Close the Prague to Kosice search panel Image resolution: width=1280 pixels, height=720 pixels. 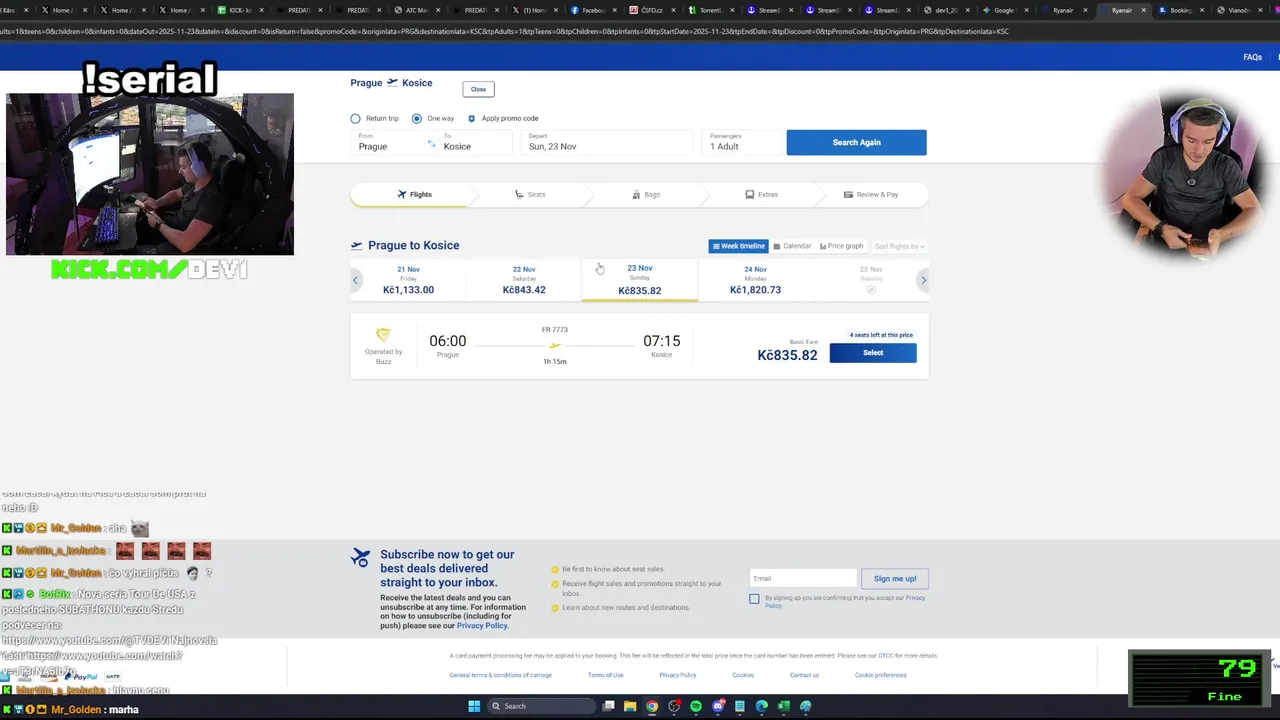pos(478,89)
